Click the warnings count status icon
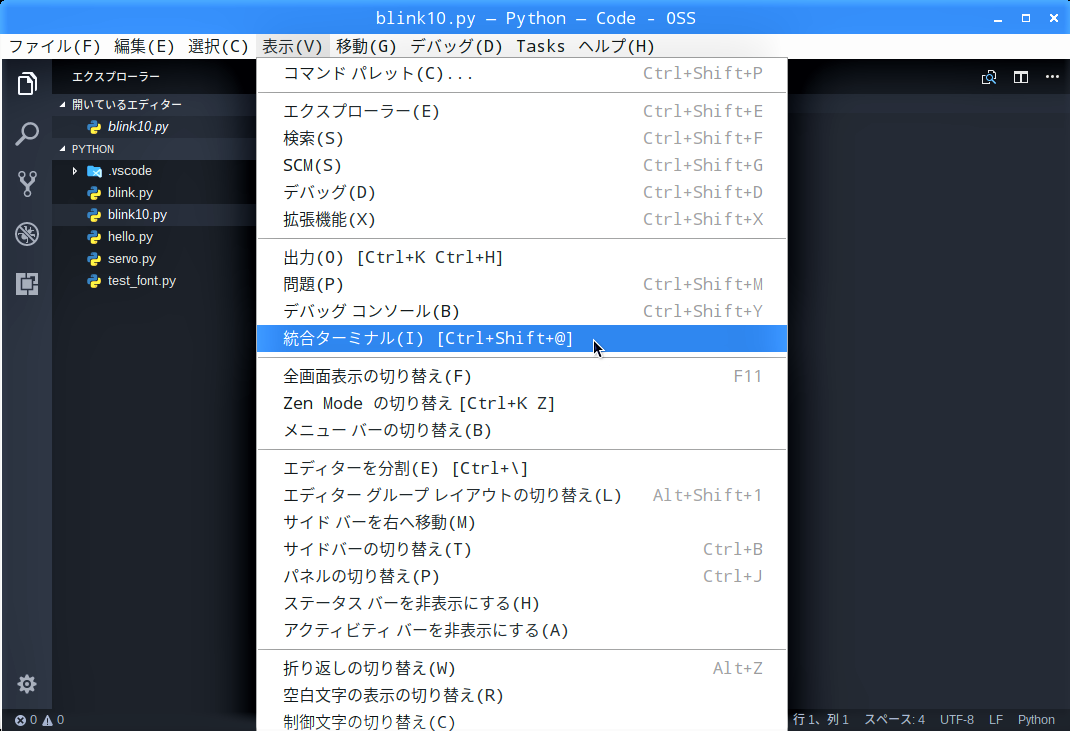 click(53, 719)
